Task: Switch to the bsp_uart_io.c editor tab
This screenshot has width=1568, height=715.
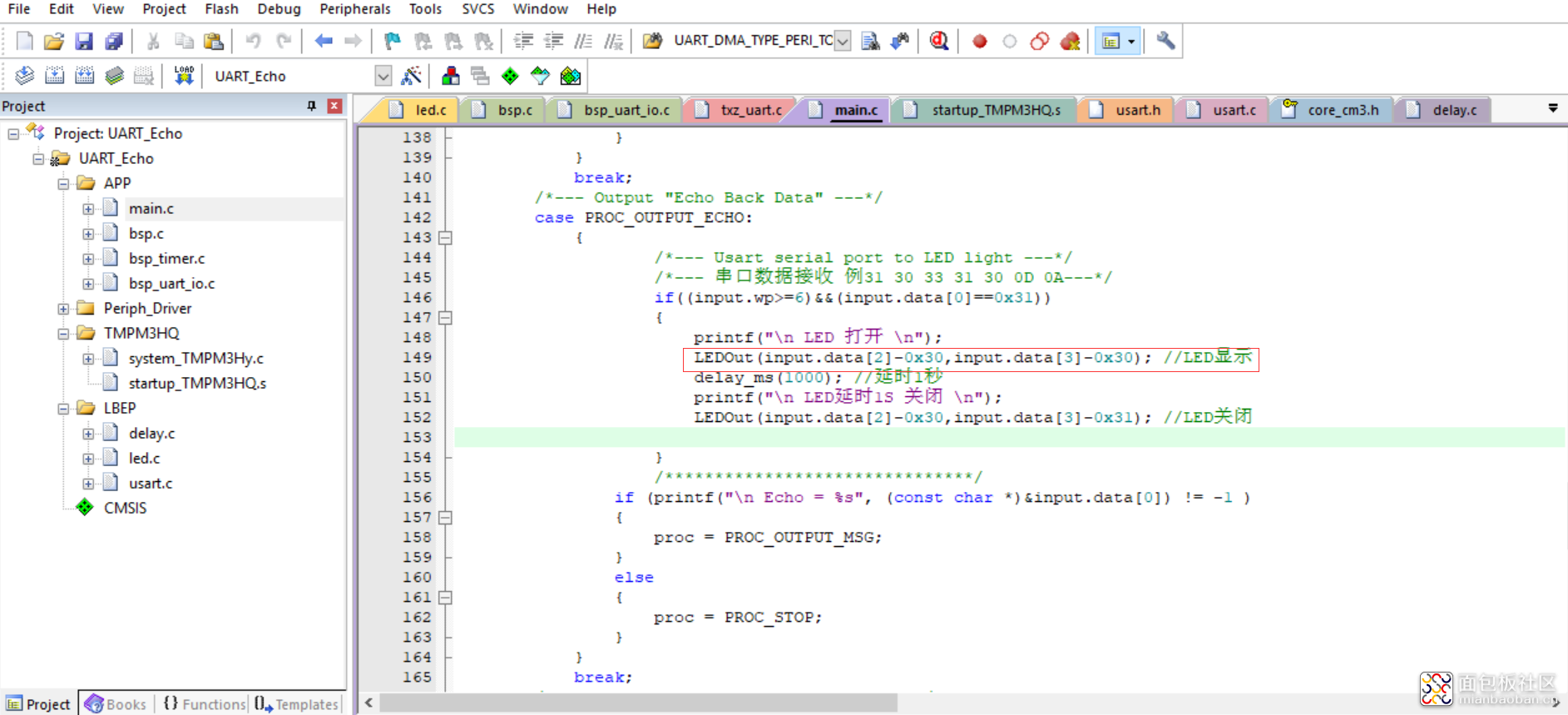Action: [614, 110]
